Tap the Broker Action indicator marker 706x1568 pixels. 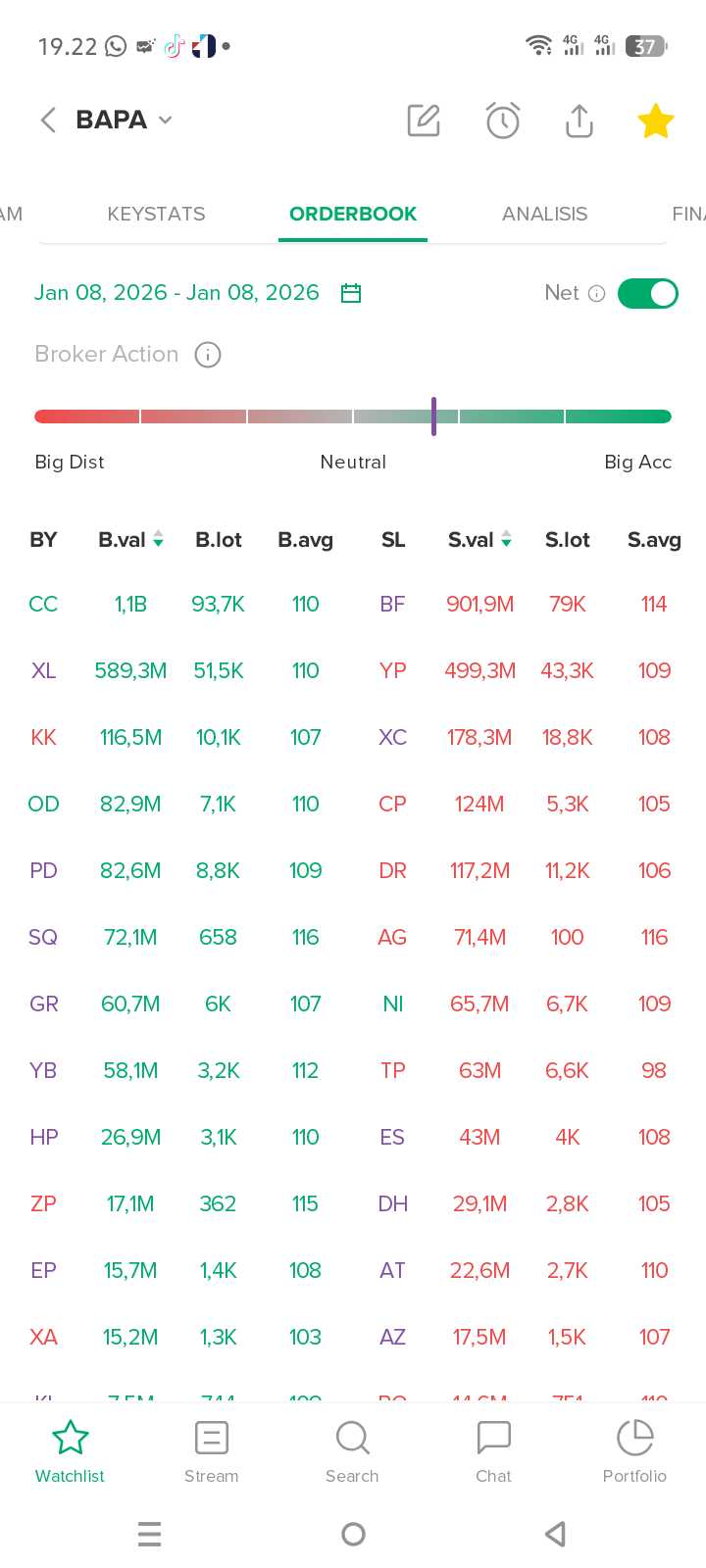[x=433, y=416]
